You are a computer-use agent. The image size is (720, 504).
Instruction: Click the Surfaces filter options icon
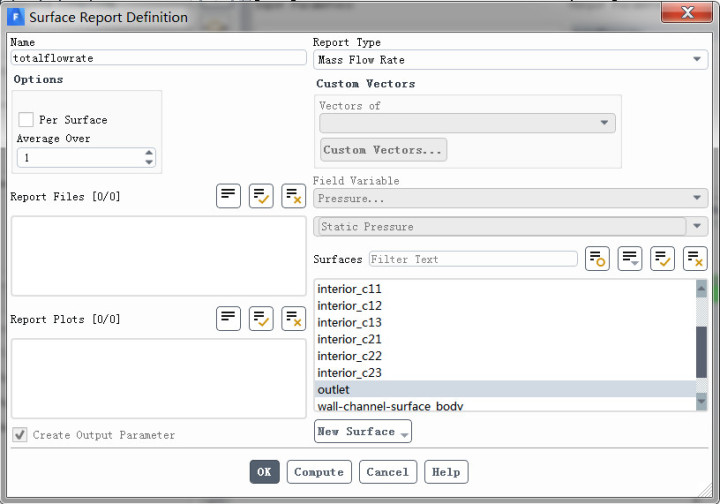[x=597, y=258]
